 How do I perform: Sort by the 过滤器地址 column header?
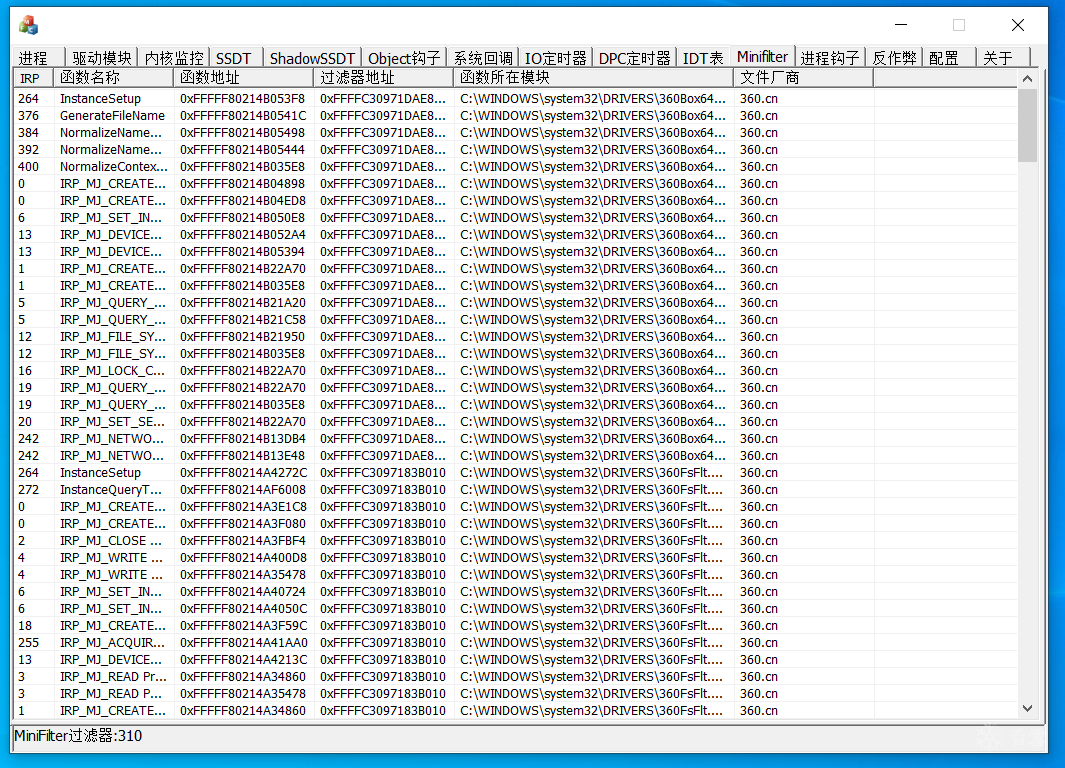(384, 78)
